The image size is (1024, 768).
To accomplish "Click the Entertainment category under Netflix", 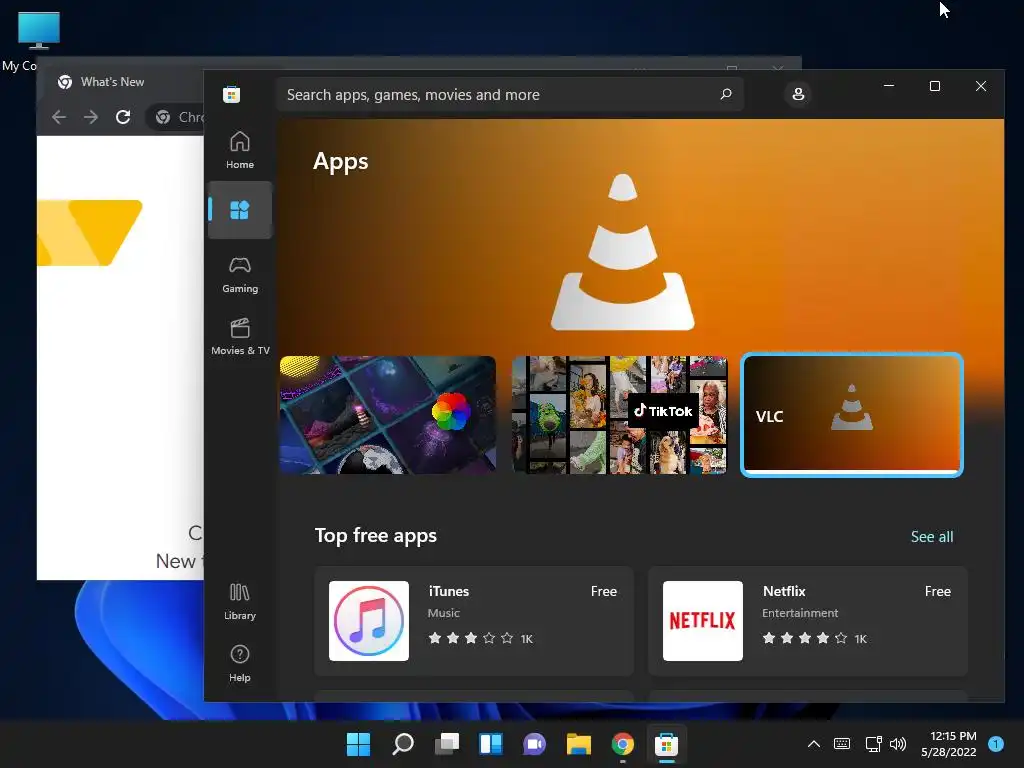I will point(799,613).
